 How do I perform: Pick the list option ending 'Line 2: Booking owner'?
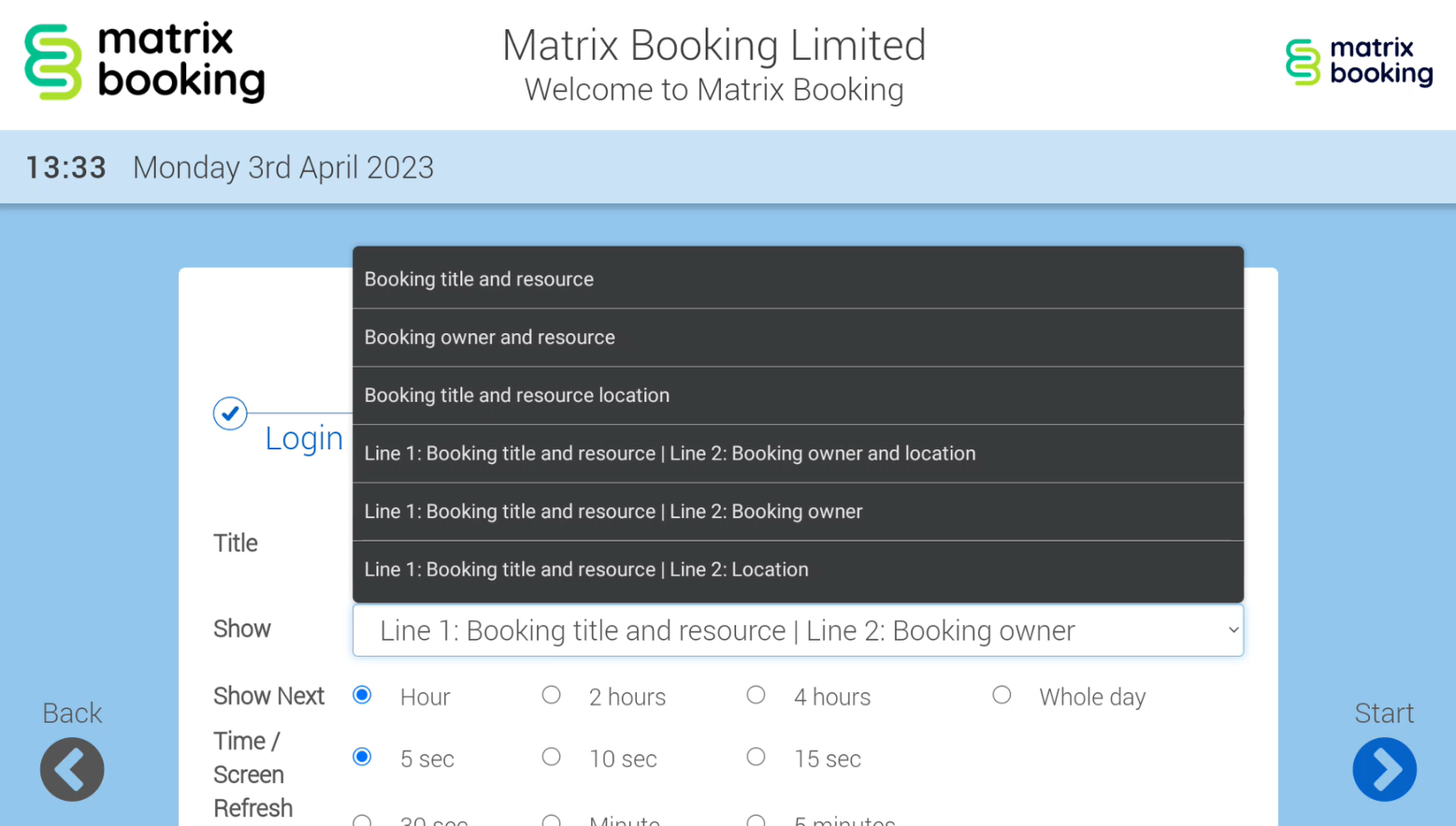tap(797, 511)
